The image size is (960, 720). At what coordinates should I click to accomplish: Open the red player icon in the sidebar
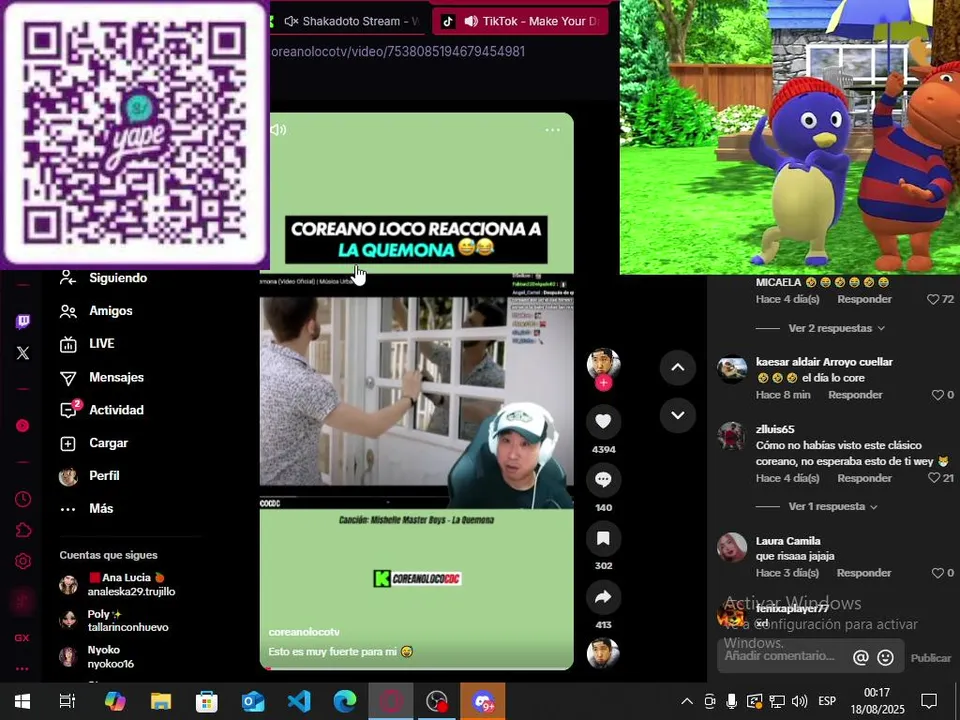tap(23, 426)
